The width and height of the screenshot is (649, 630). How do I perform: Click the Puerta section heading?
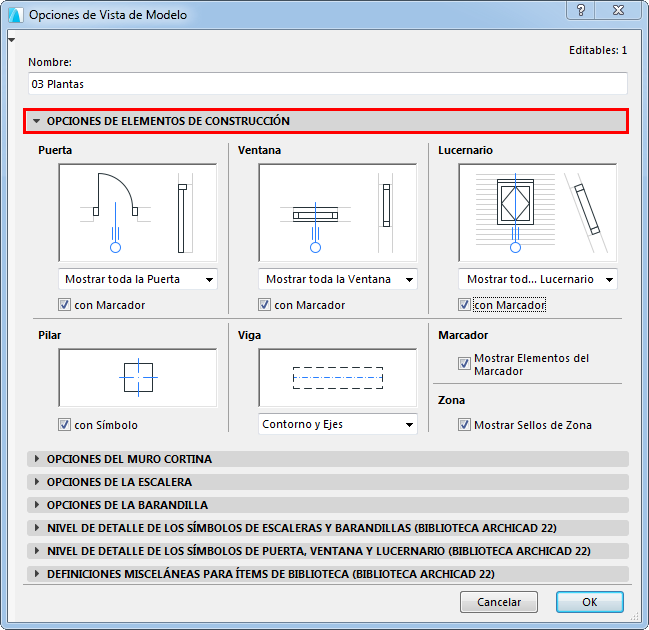click(55, 150)
